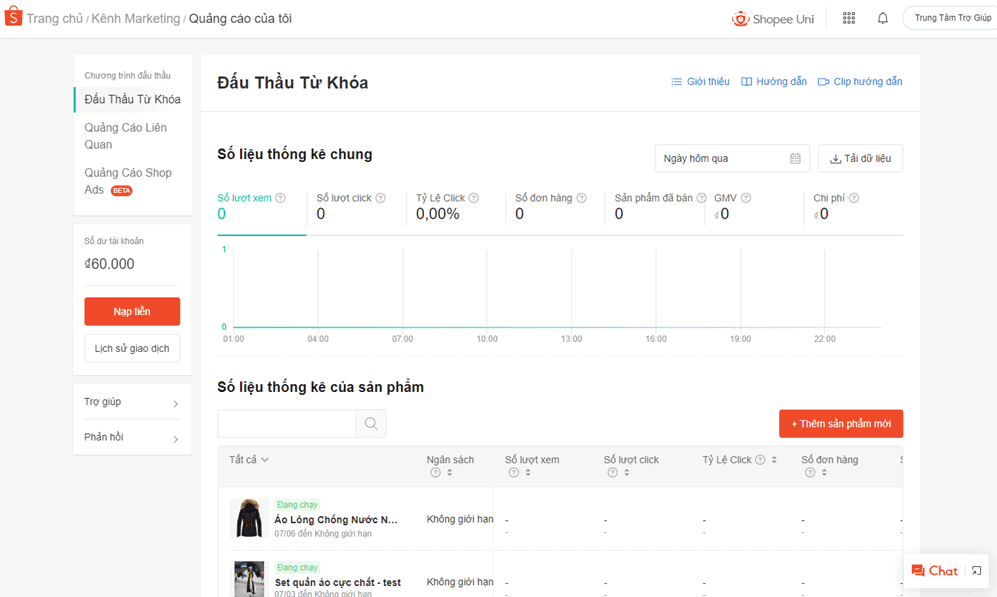Open the black fur coat product thumbnail
This screenshot has width=997, height=597.
[249, 518]
